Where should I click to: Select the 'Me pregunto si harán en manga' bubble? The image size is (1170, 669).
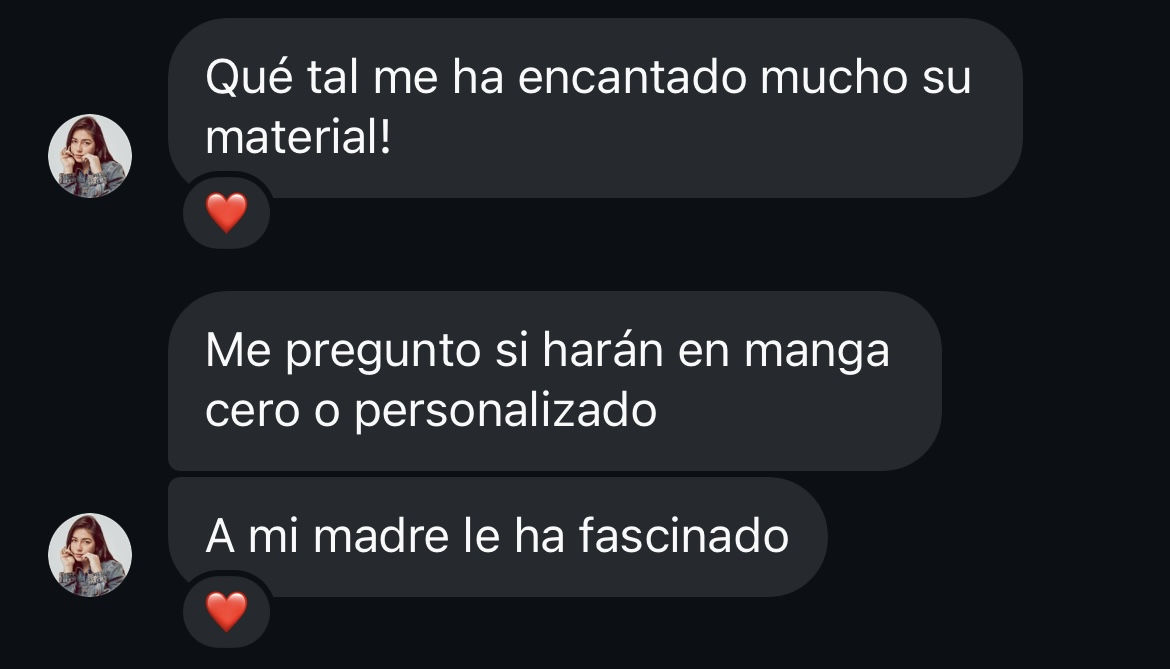point(554,380)
